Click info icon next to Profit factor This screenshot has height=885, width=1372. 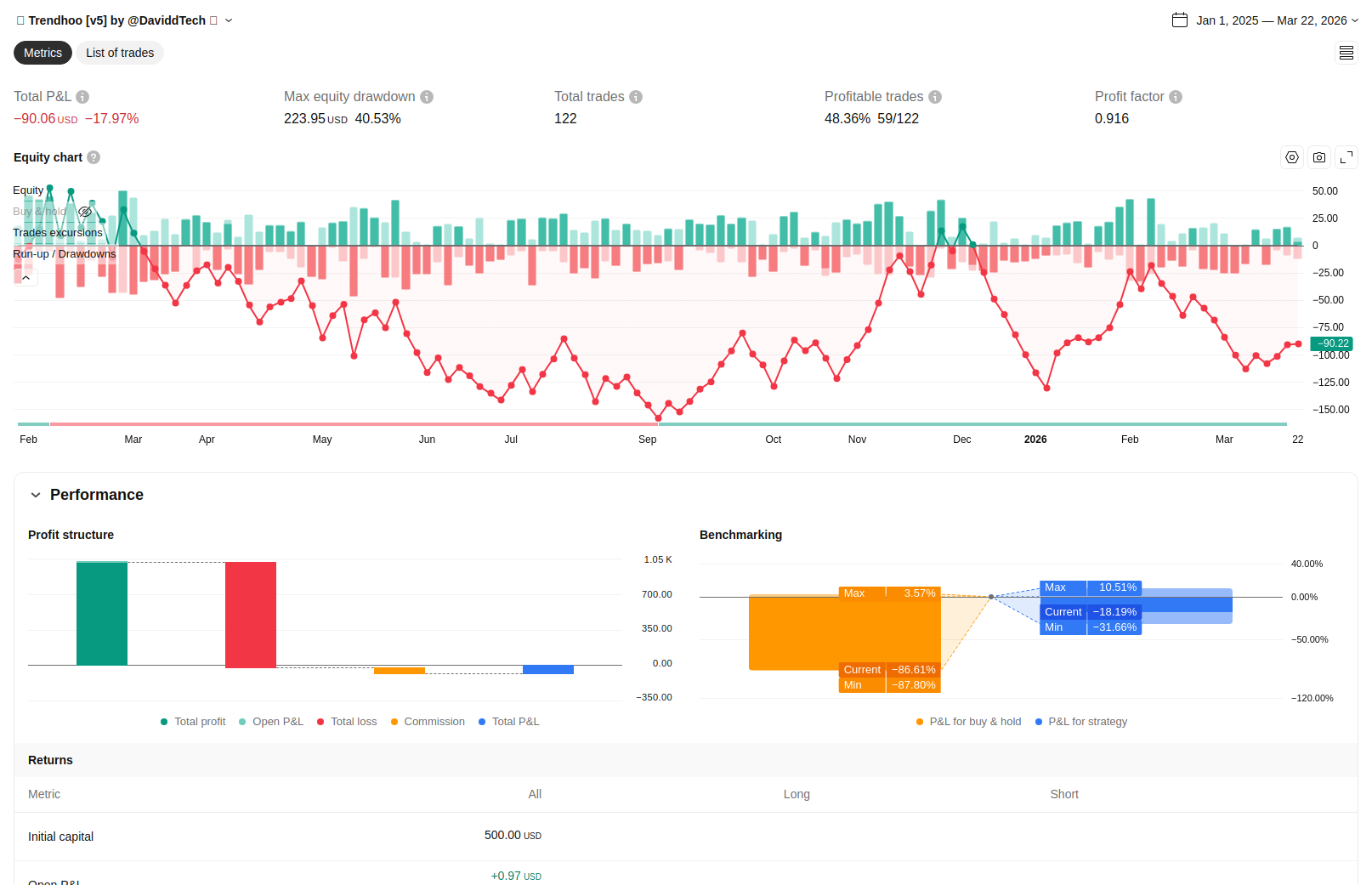click(1176, 97)
